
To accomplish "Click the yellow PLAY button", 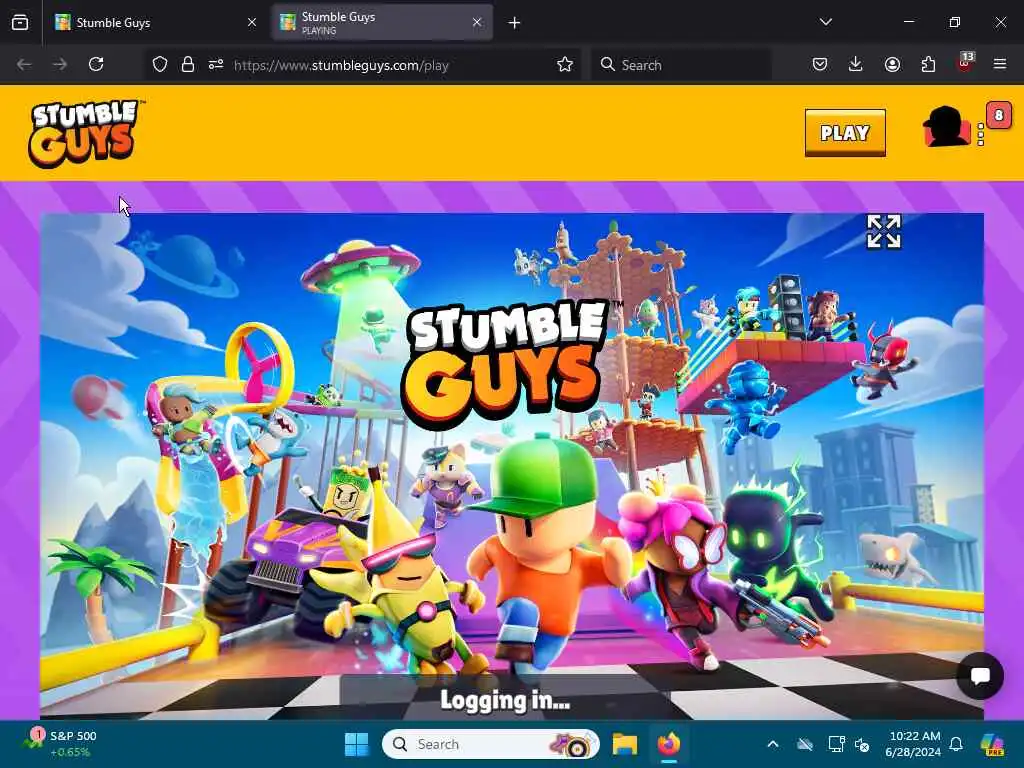I will pos(845,133).
